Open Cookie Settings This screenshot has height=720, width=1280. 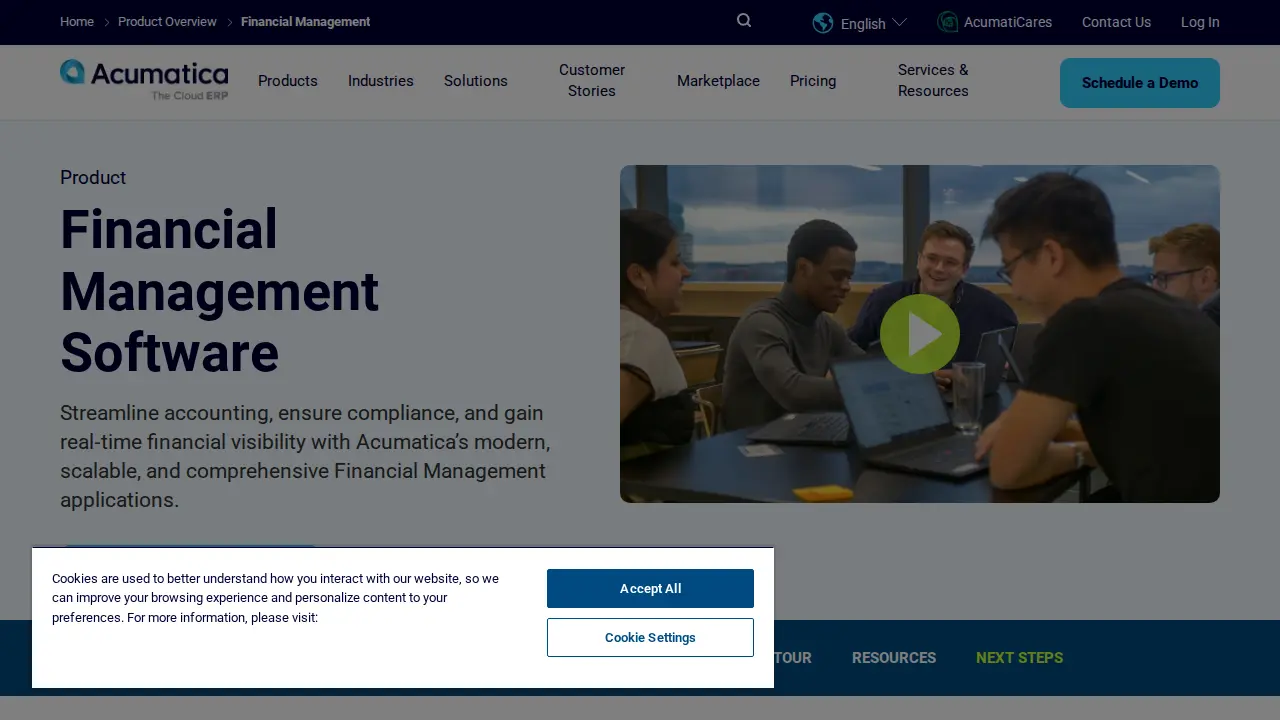point(650,637)
